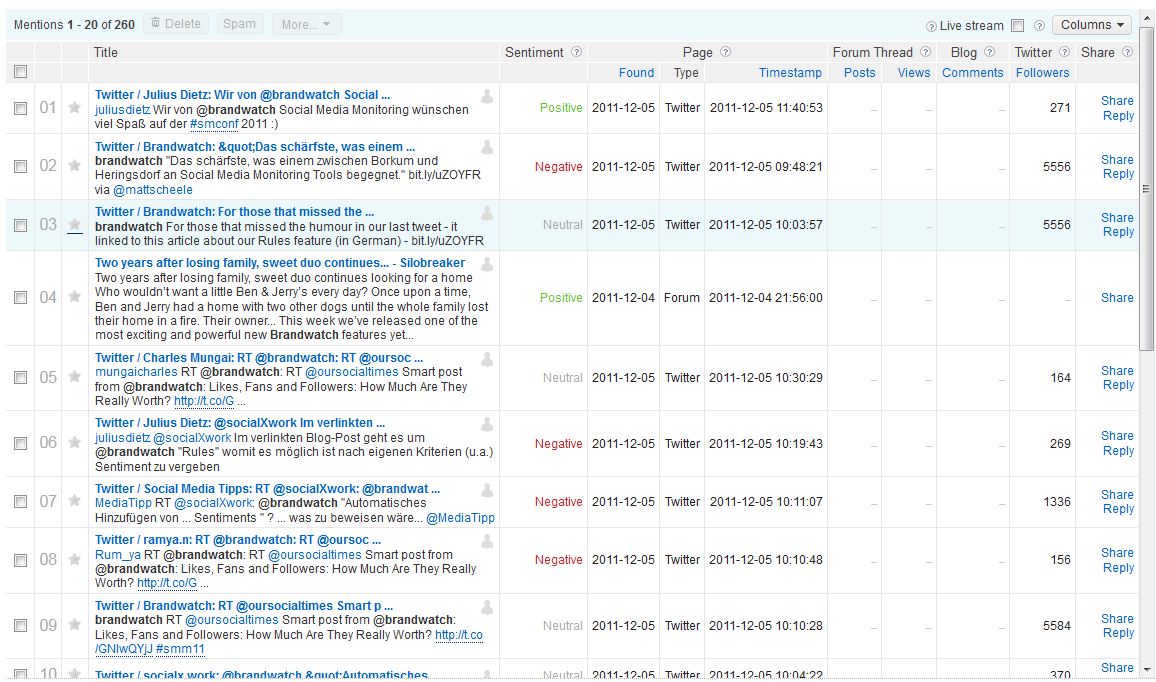Tick the select-all checkbox in header
This screenshot has height=682, width=1156.
(x=20, y=72)
